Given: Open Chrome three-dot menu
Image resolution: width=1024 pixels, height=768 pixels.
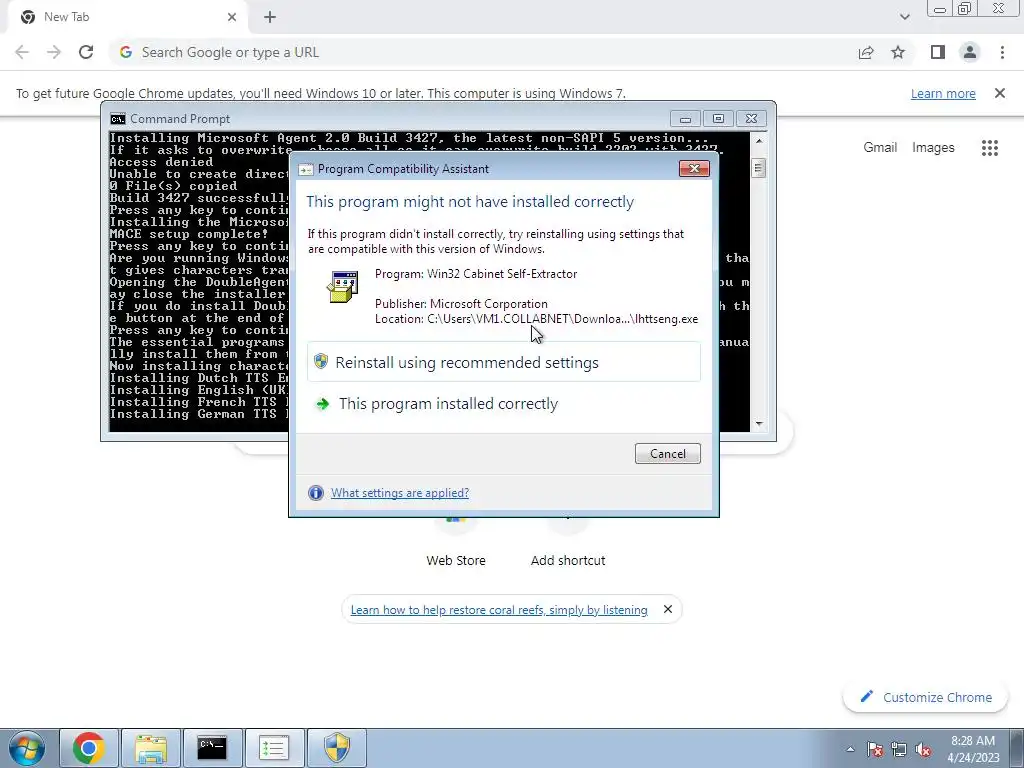Looking at the screenshot, I should [x=1002, y=52].
